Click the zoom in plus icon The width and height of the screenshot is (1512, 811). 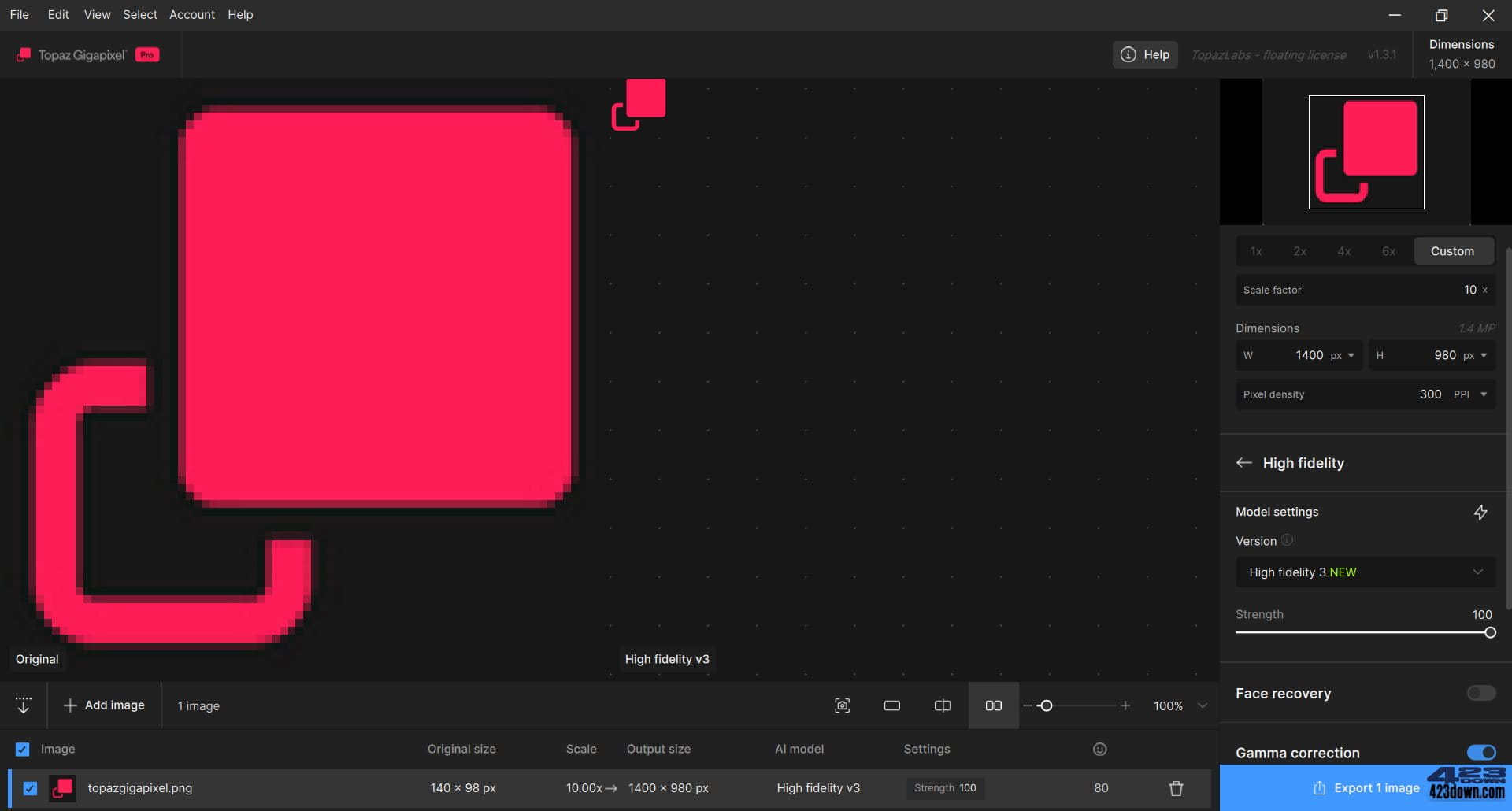(x=1125, y=705)
